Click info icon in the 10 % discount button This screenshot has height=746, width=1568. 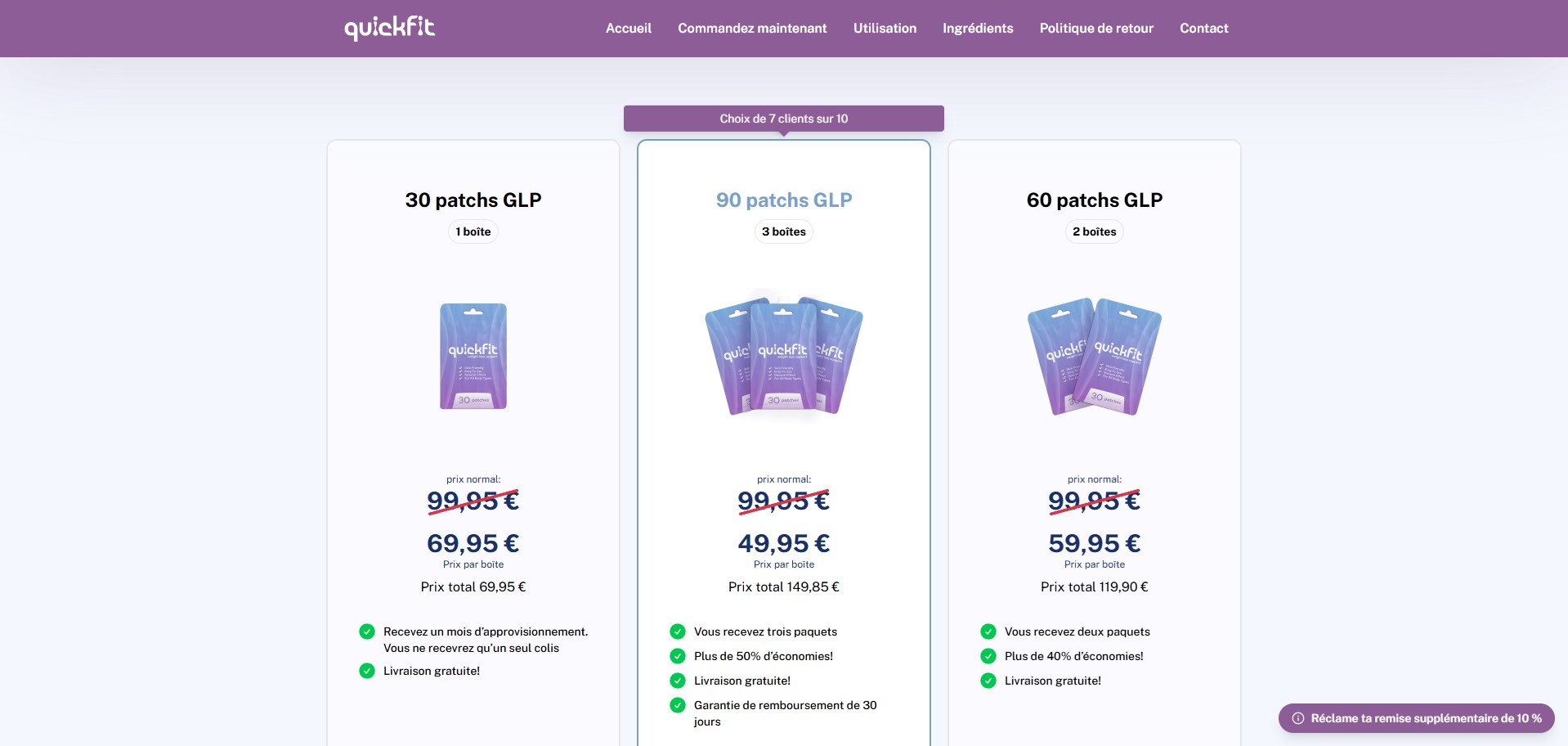click(x=1297, y=718)
